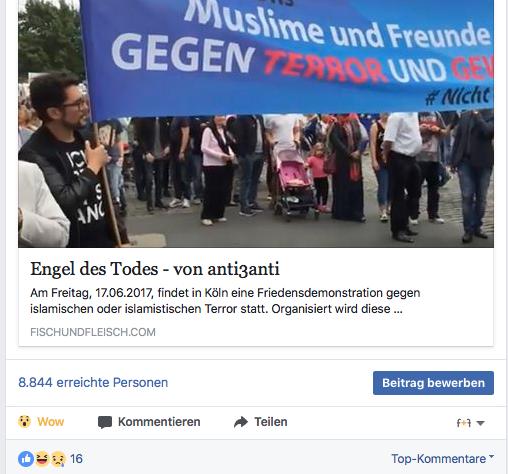Click the FISCHUNDFLEISCH.COM source link
This screenshot has height=474, width=508.
(93, 332)
